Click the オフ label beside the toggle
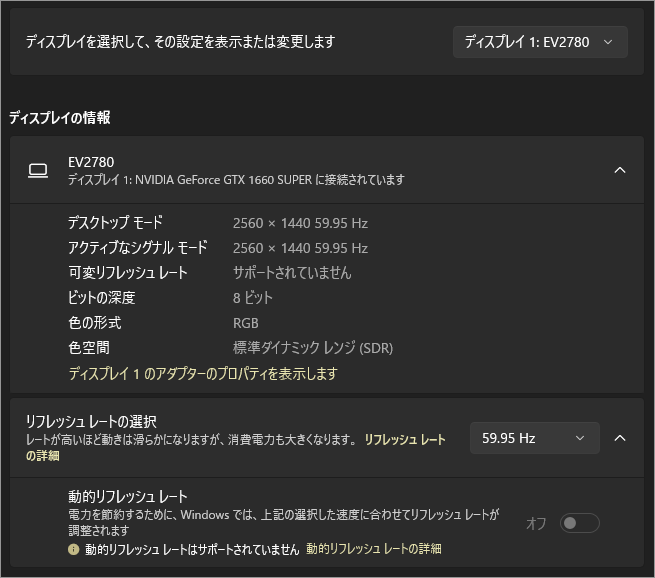The height and width of the screenshot is (578, 655). pyautogui.click(x=536, y=523)
